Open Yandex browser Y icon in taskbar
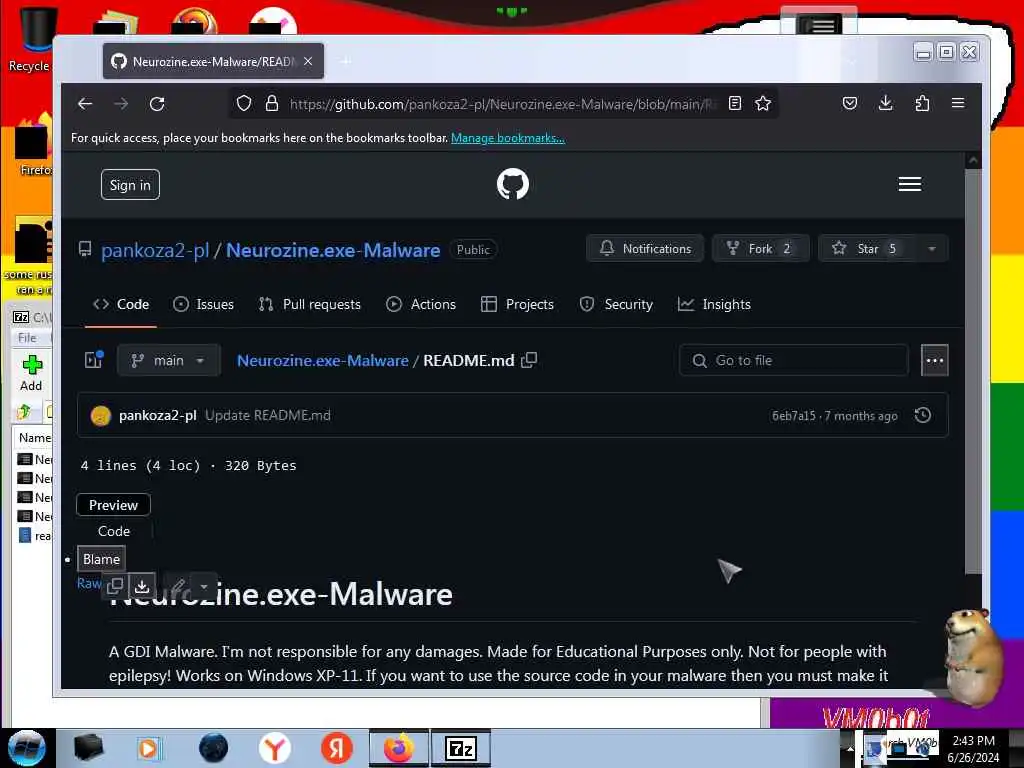Image resolution: width=1024 pixels, height=768 pixels. point(274,748)
